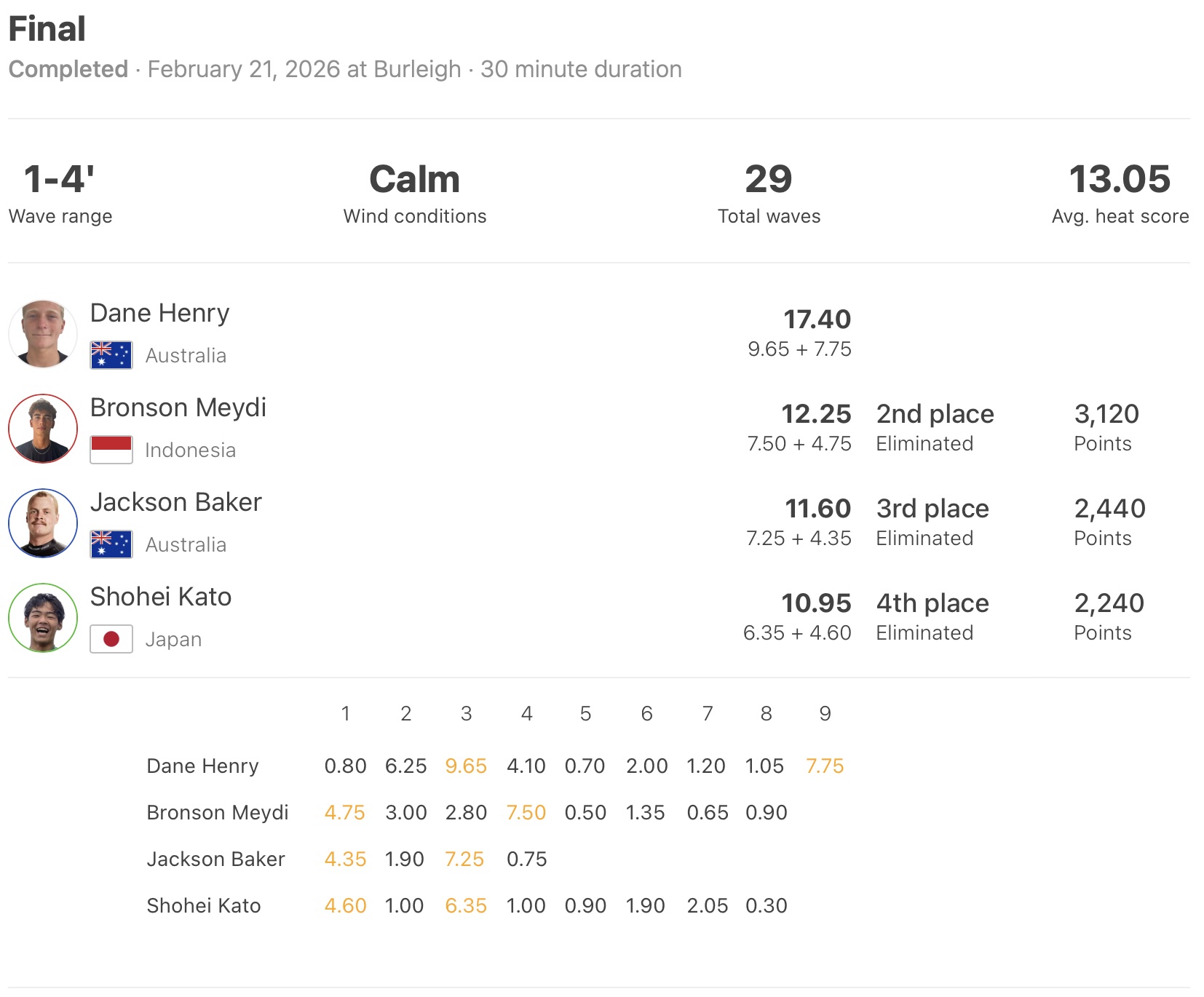The image size is (1204, 997).
Task: Open Dane Henry's name link in the results list
Action: (x=159, y=313)
